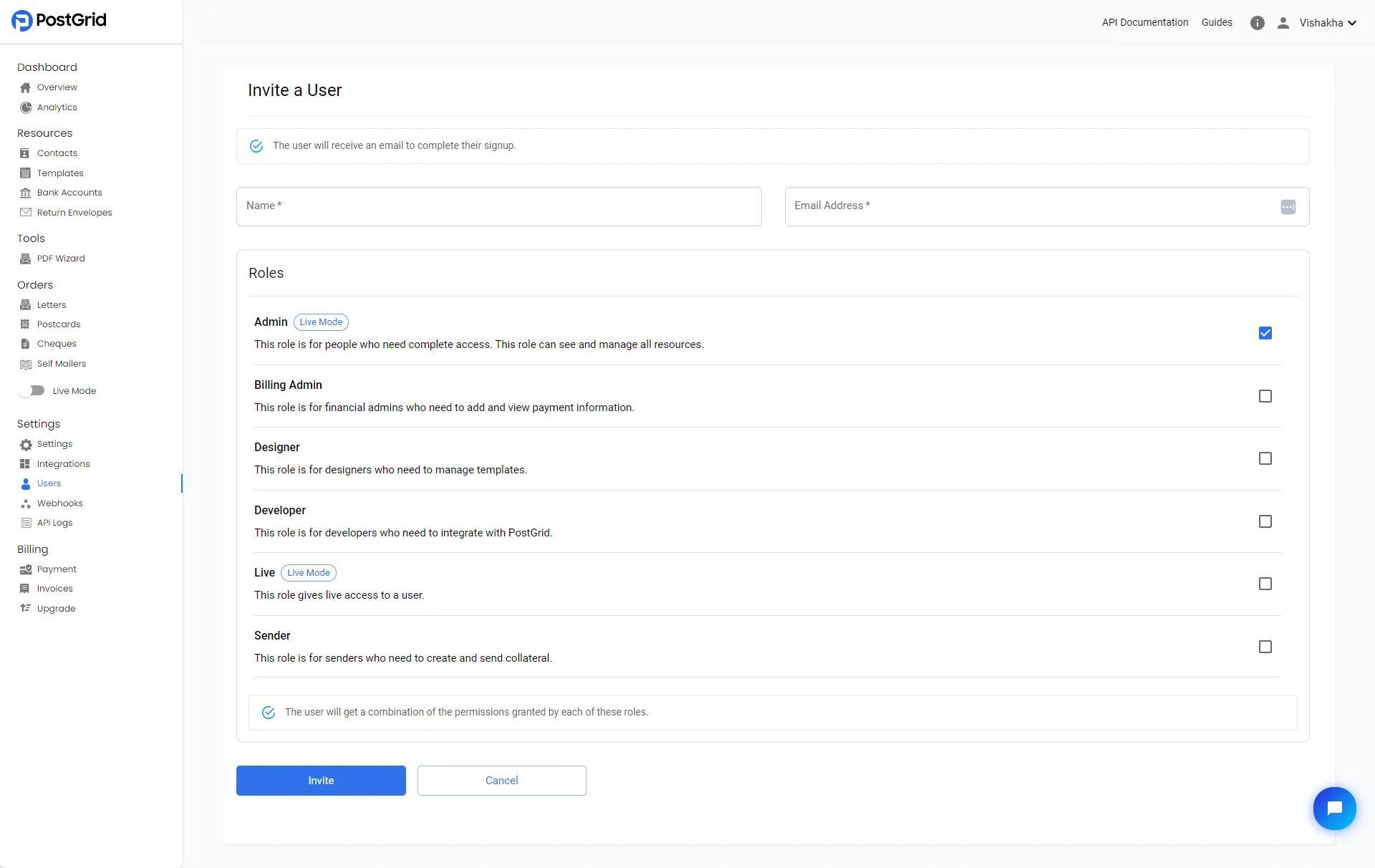Open the chat support bubble
This screenshot has width=1375, height=868.
point(1334,808)
